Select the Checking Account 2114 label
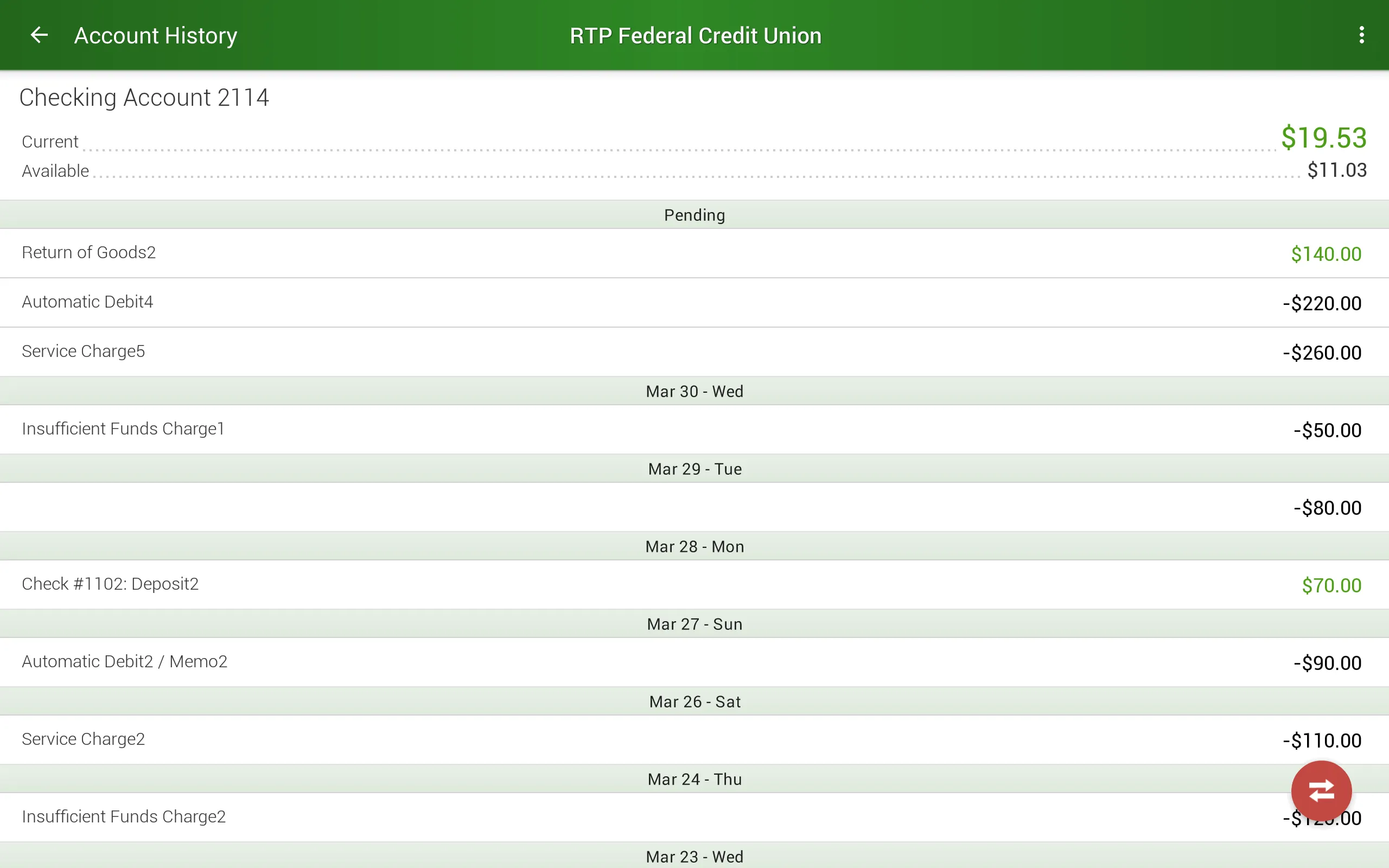Screen dimensions: 1389x868 click(x=144, y=97)
